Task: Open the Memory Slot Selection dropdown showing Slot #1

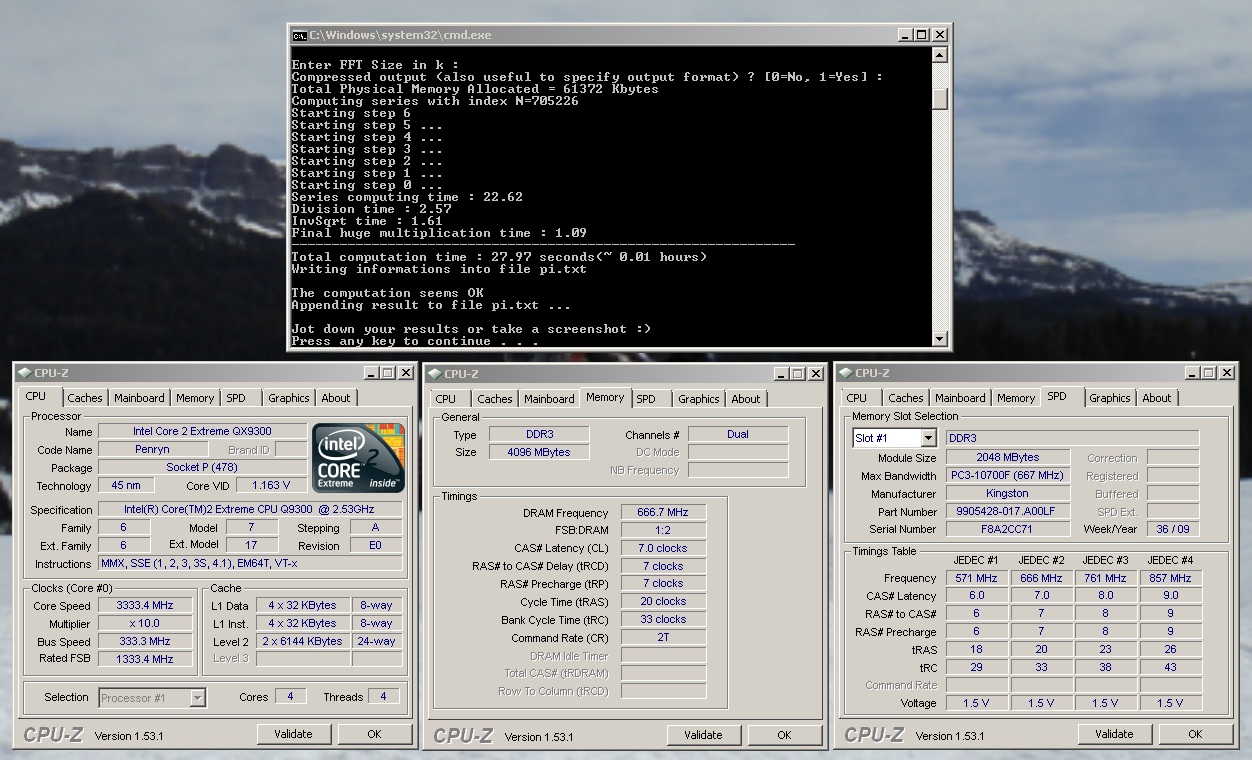Action: coord(929,438)
